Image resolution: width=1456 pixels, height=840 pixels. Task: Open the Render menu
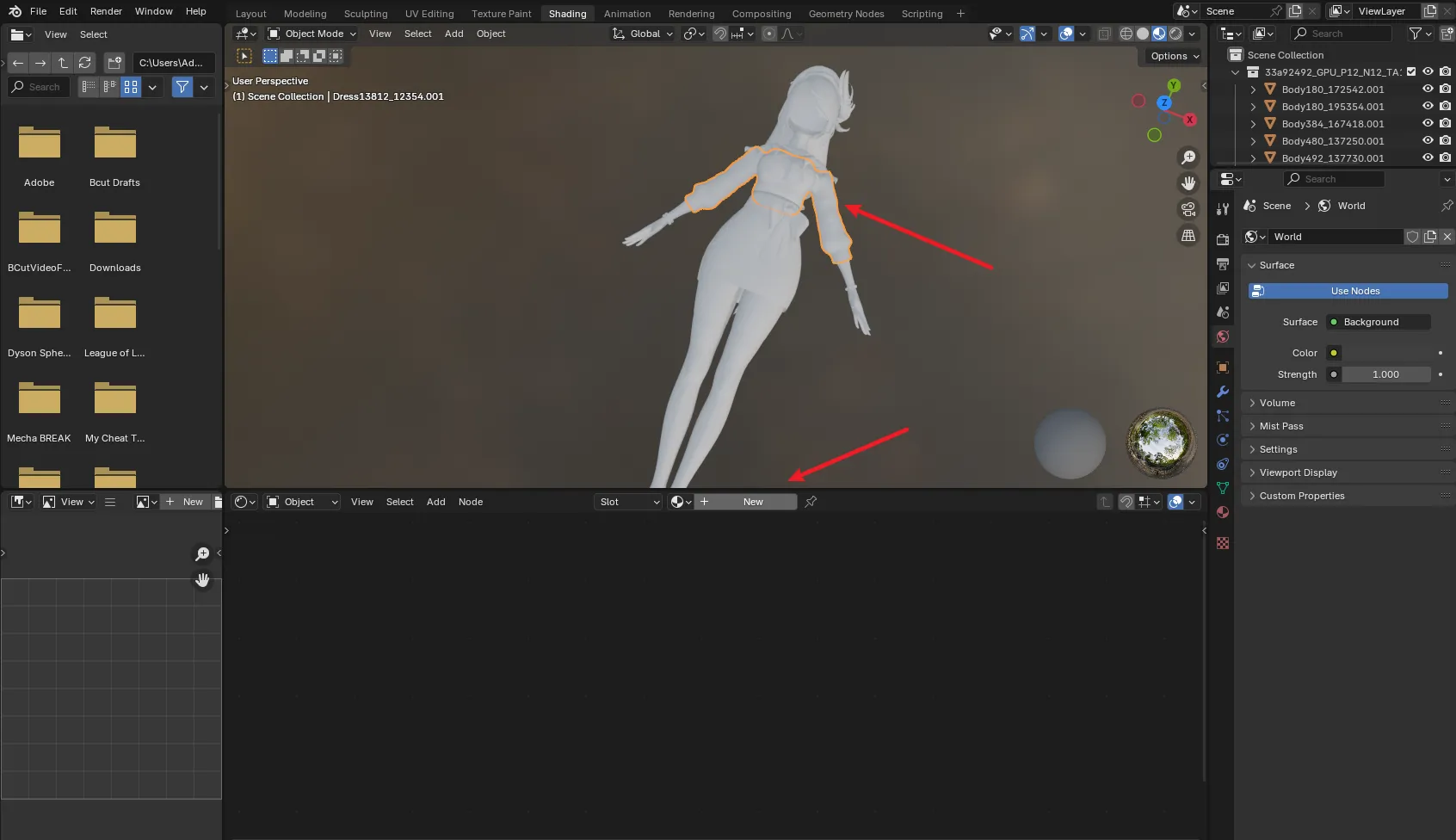click(106, 11)
